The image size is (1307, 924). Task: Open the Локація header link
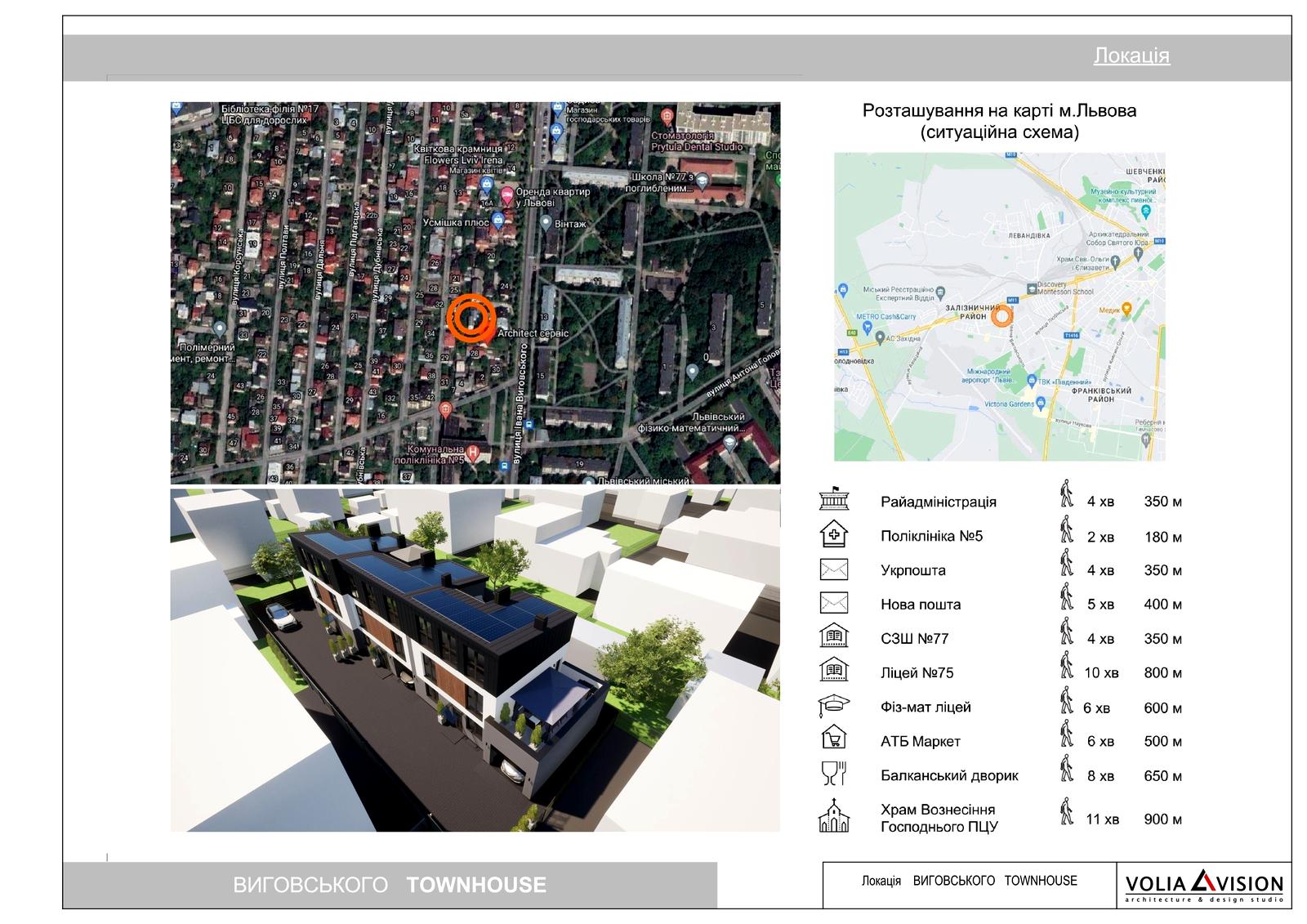pyautogui.click(x=1131, y=56)
